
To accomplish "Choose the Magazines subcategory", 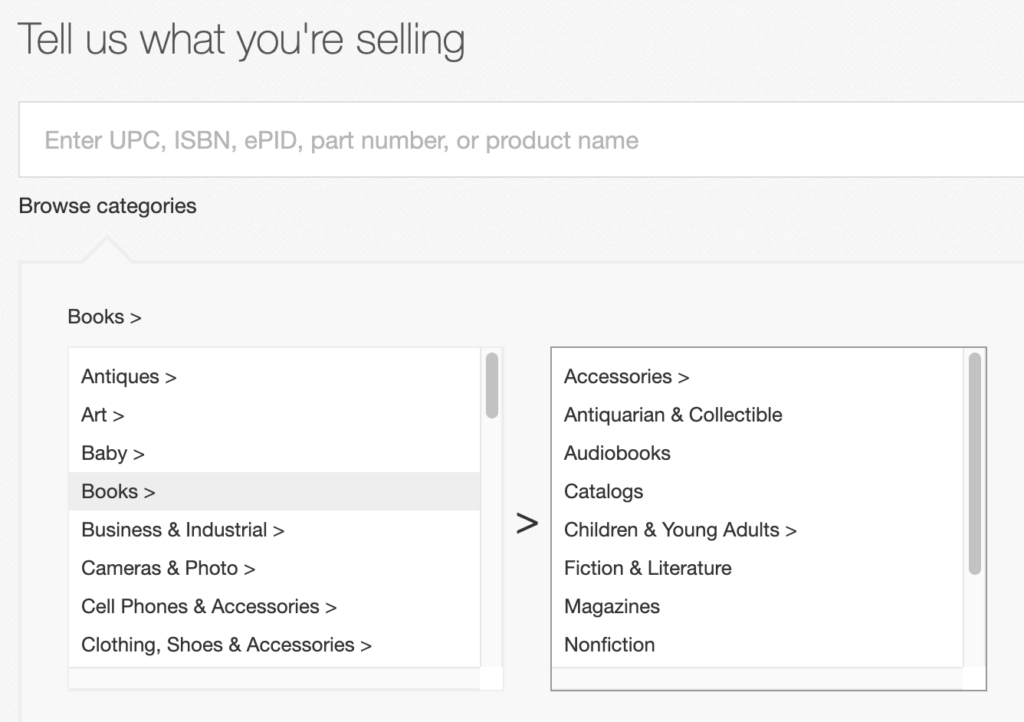I will pos(758,606).
